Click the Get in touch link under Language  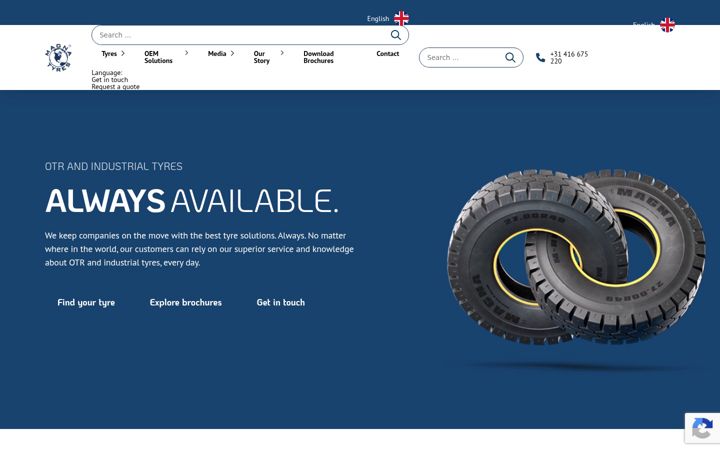109,79
